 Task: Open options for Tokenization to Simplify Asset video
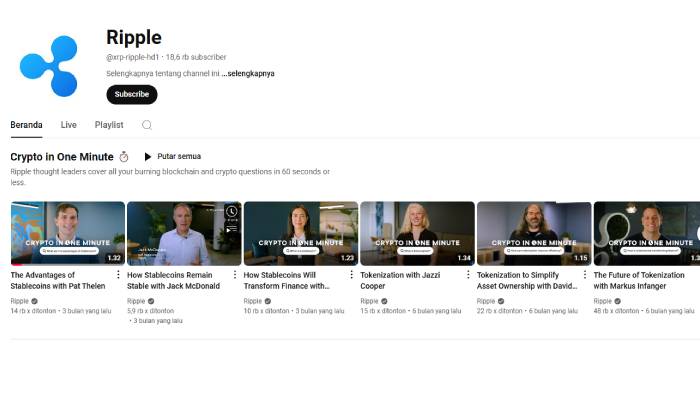click(585, 275)
